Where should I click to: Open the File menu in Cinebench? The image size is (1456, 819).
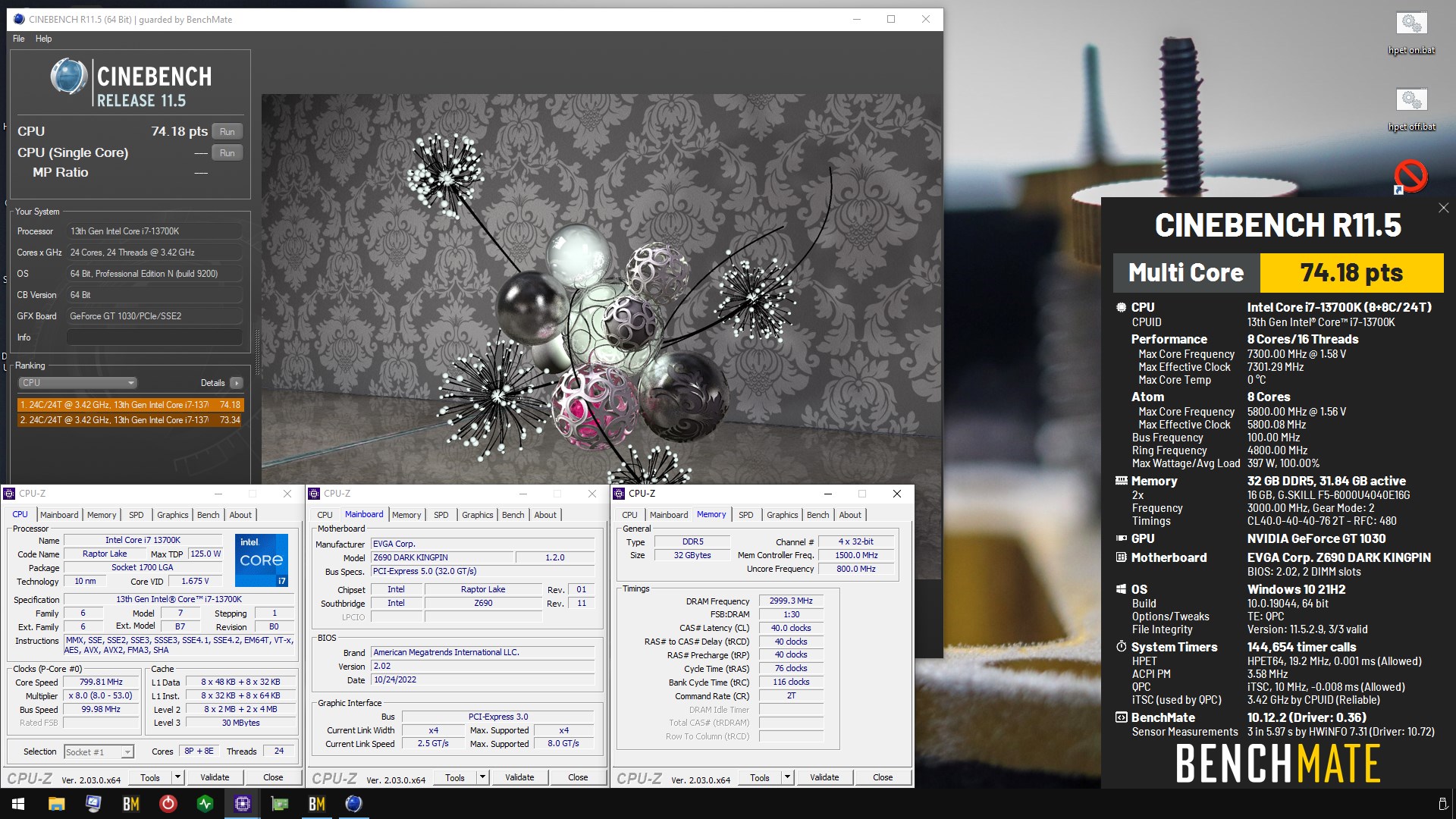(19, 39)
